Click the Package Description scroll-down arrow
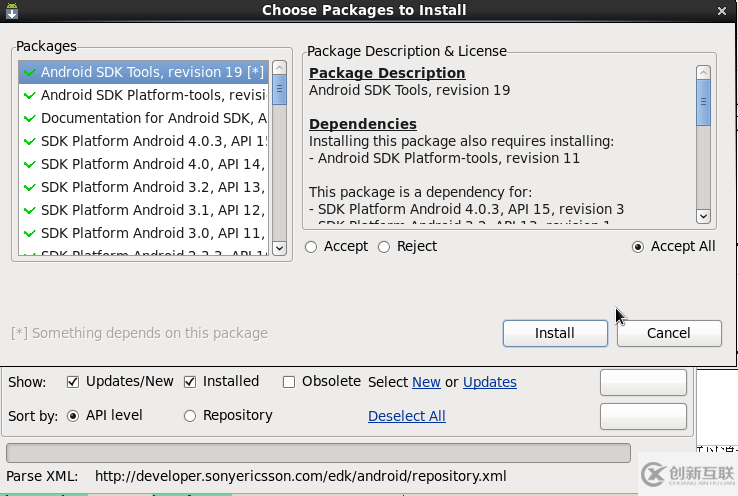The width and height of the screenshot is (738, 496). click(703, 216)
